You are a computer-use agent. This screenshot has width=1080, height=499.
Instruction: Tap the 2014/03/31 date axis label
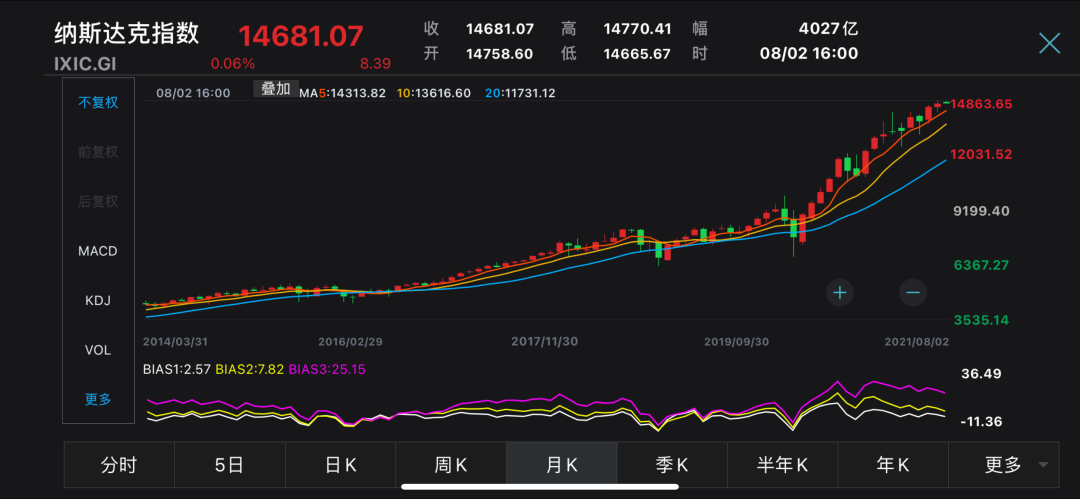click(176, 341)
